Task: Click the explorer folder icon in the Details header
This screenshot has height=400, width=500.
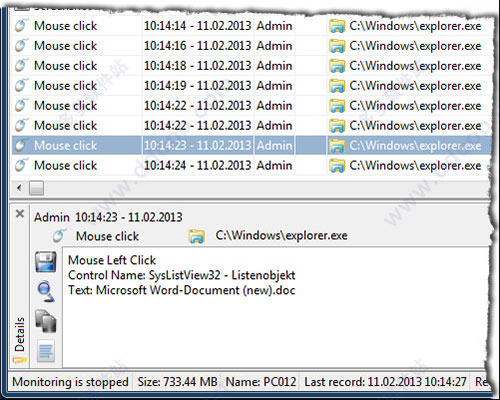Action: (x=196, y=236)
